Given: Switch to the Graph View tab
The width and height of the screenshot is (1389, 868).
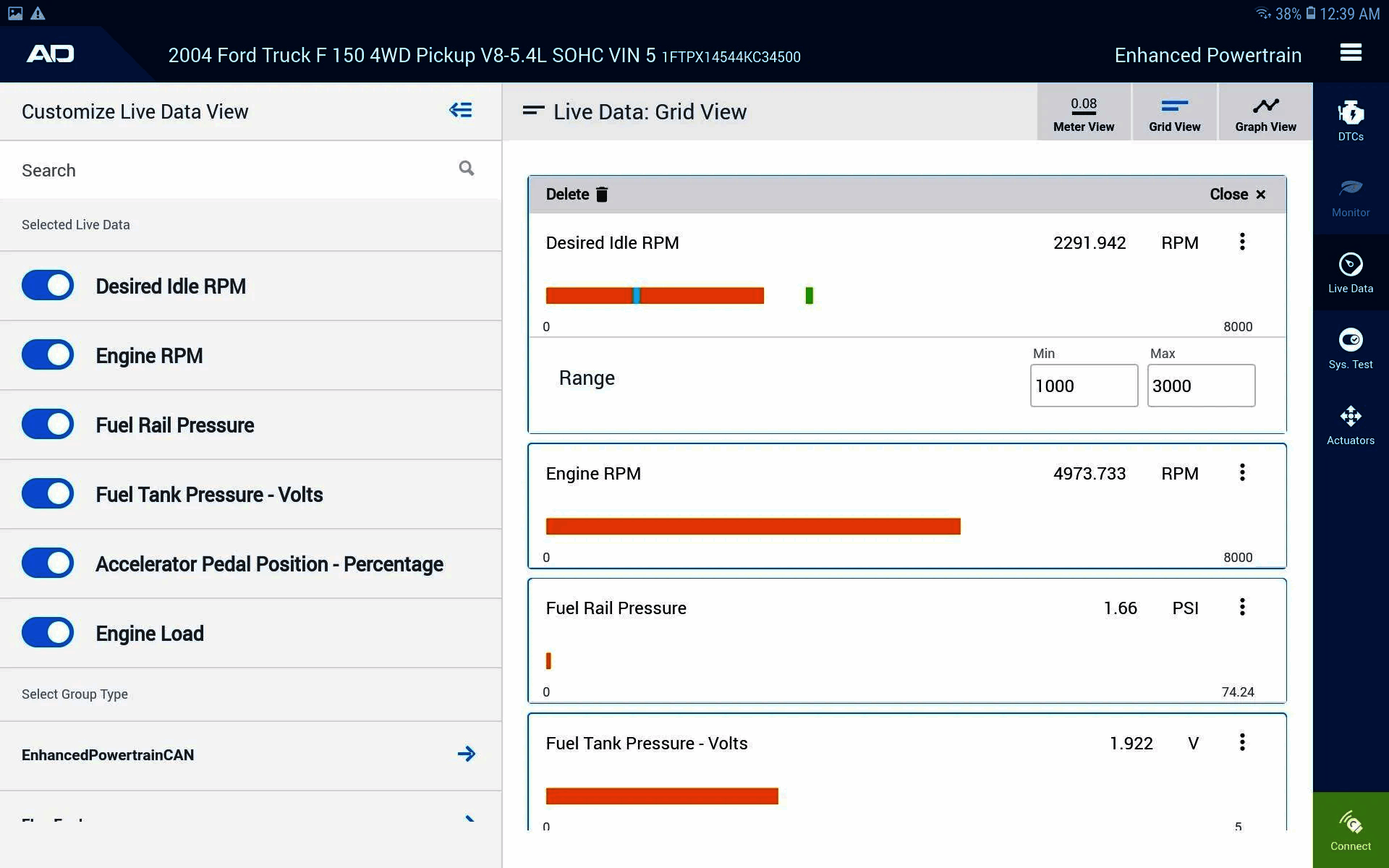Looking at the screenshot, I should click(x=1265, y=114).
